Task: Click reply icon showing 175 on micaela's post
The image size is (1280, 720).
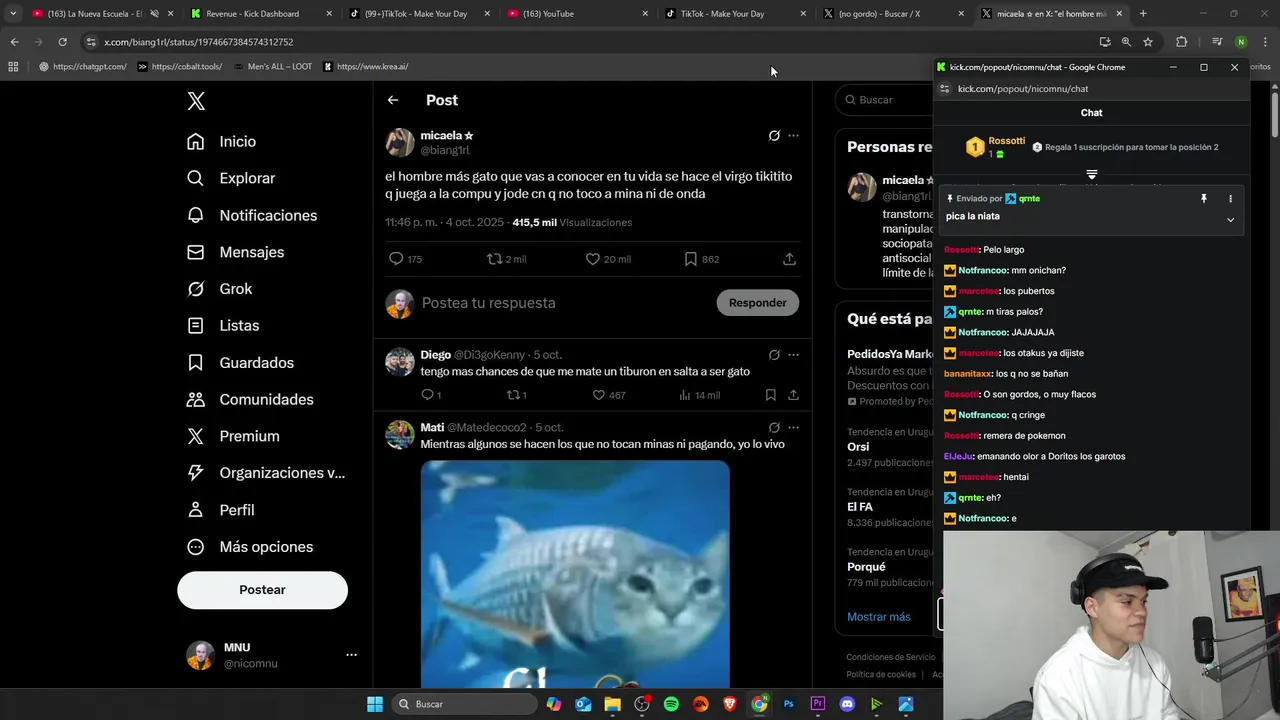Action: (x=405, y=259)
